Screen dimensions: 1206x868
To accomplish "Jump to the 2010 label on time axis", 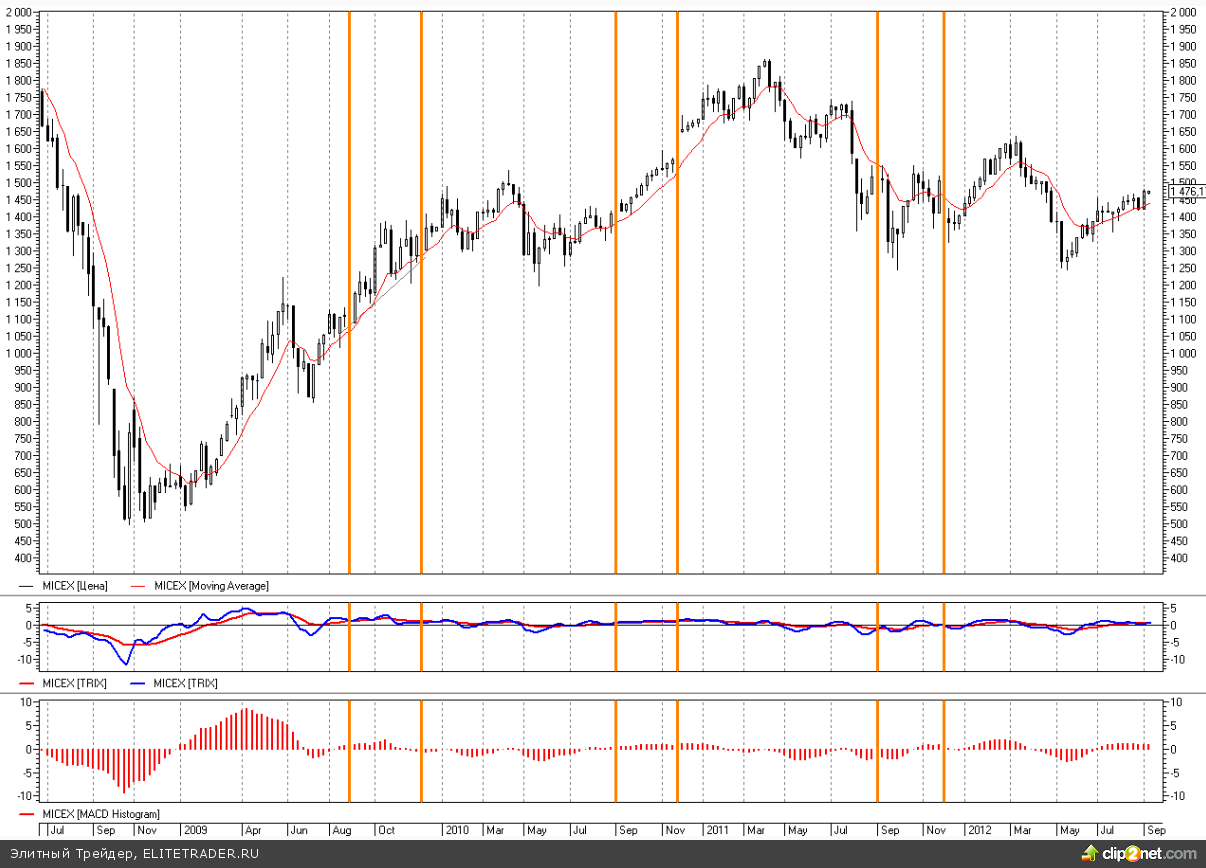I will (x=457, y=830).
